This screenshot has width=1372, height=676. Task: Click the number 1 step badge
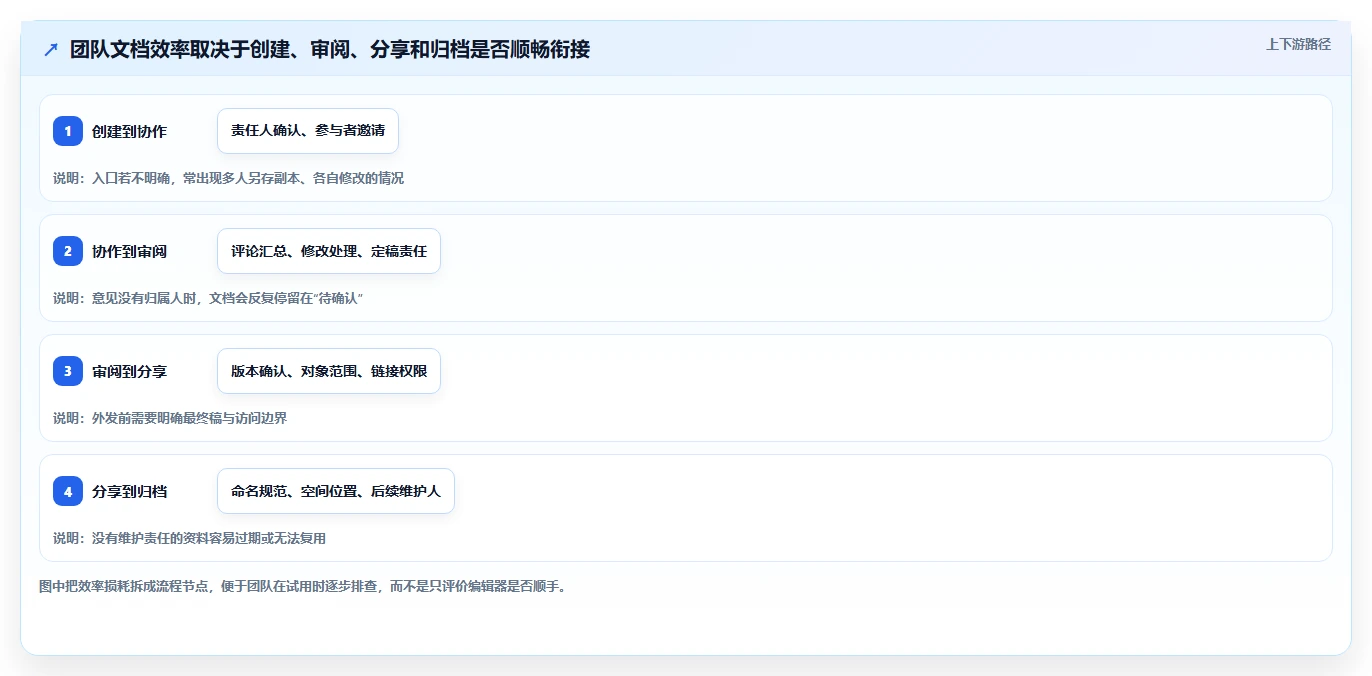click(x=68, y=131)
